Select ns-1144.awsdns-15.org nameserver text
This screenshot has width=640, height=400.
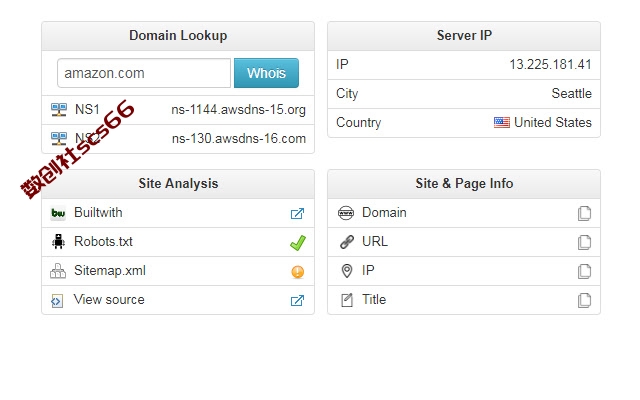238,110
